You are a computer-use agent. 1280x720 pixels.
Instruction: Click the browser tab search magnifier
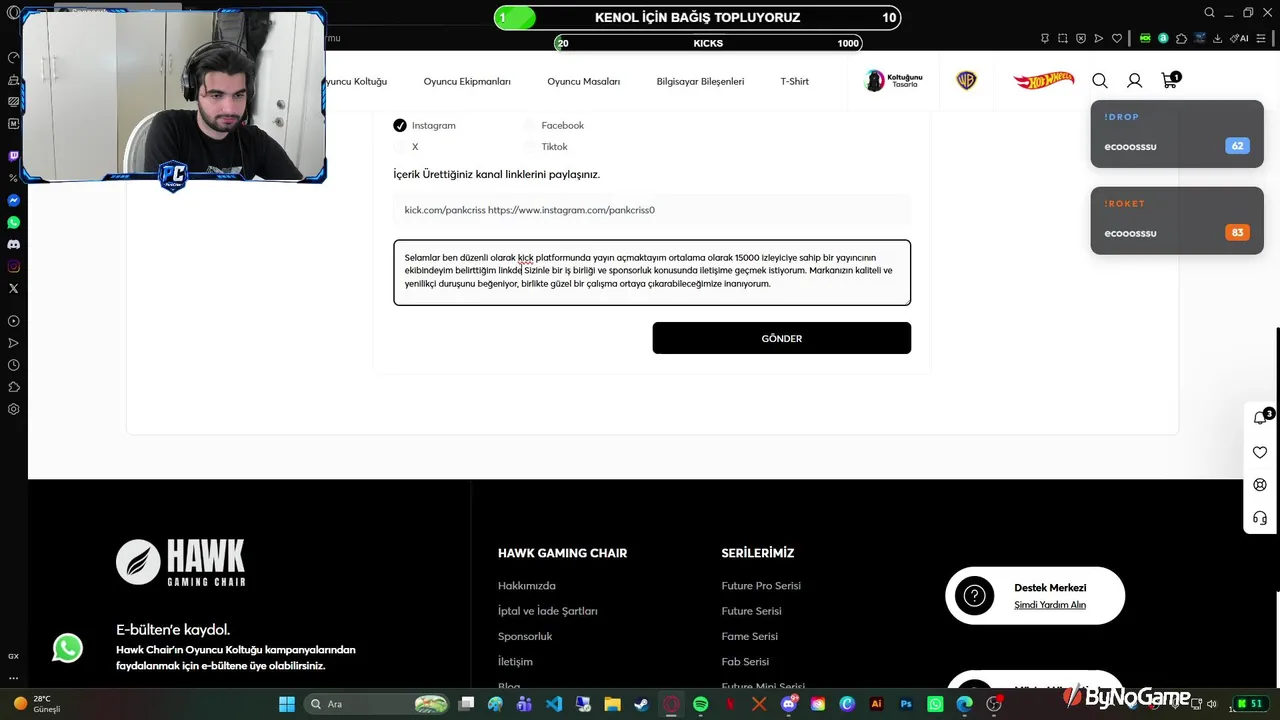(1209, 13)
